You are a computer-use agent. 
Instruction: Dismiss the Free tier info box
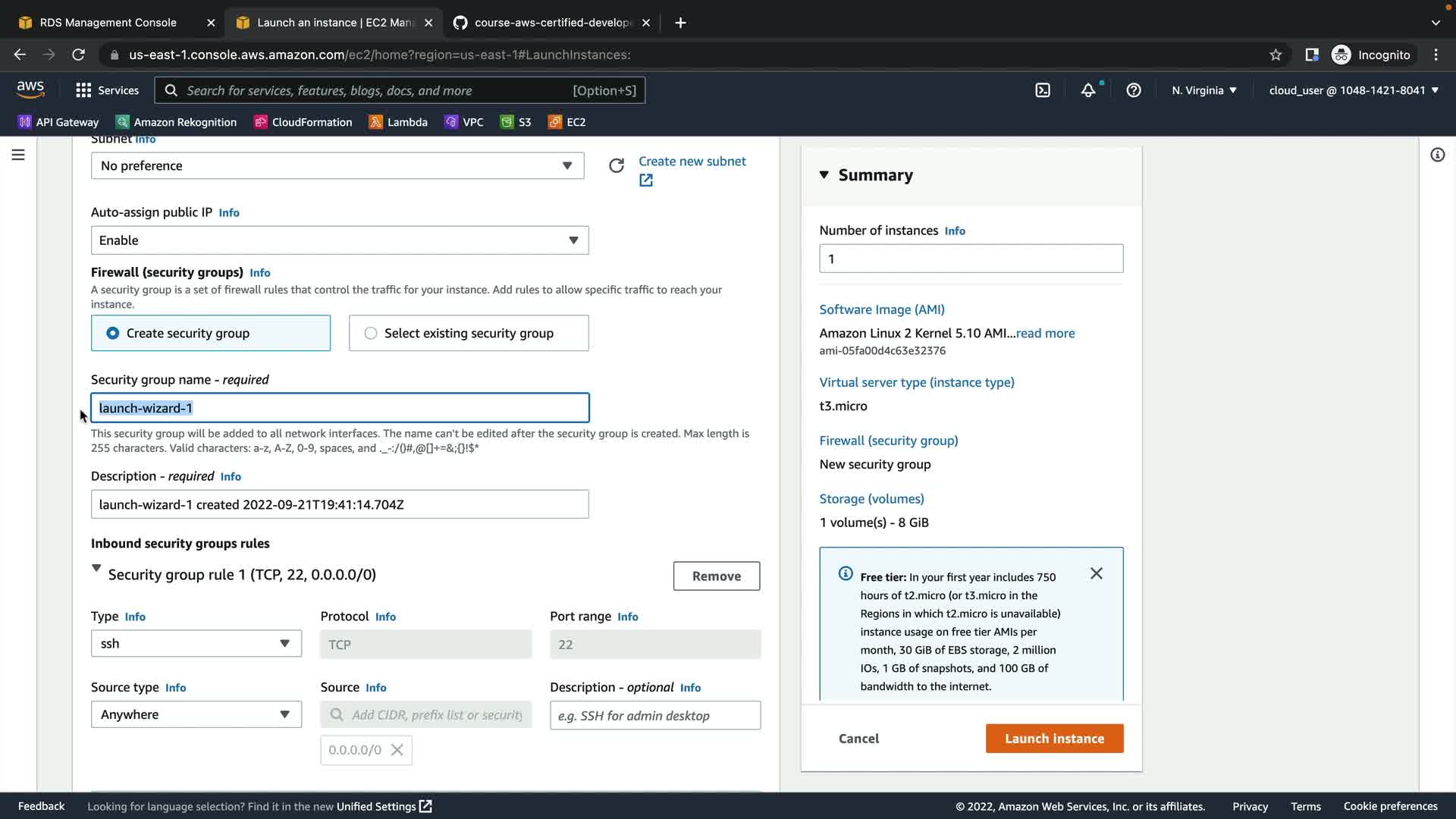click(x=1097, y=574)
